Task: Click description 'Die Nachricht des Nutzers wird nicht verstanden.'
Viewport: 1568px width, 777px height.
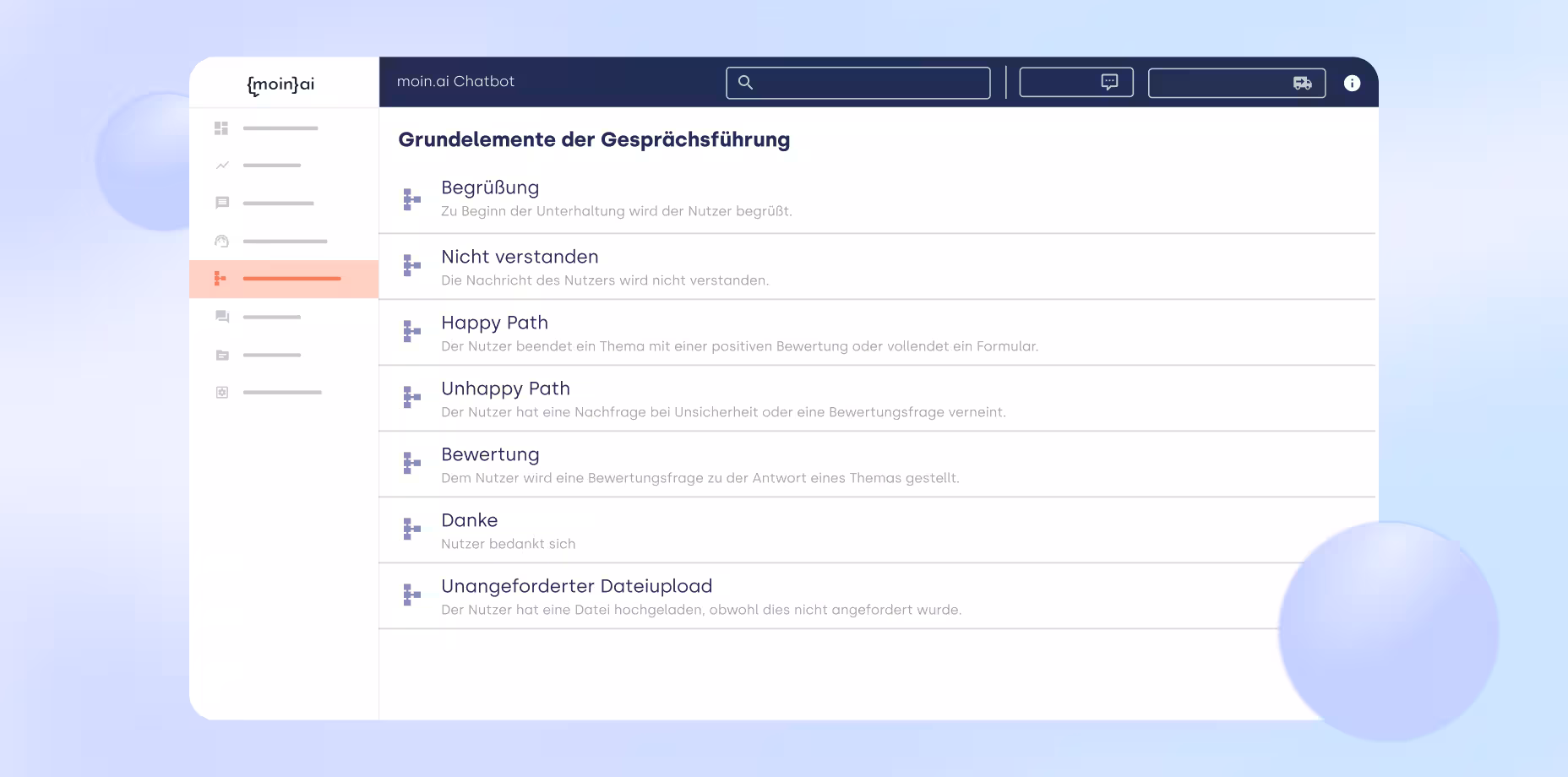Action: 605,280
